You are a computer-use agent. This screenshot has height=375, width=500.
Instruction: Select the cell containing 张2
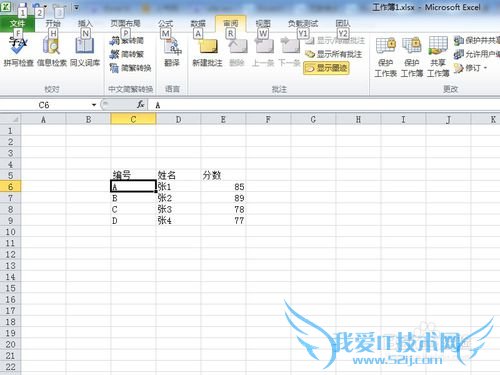(x=178, y=198)
